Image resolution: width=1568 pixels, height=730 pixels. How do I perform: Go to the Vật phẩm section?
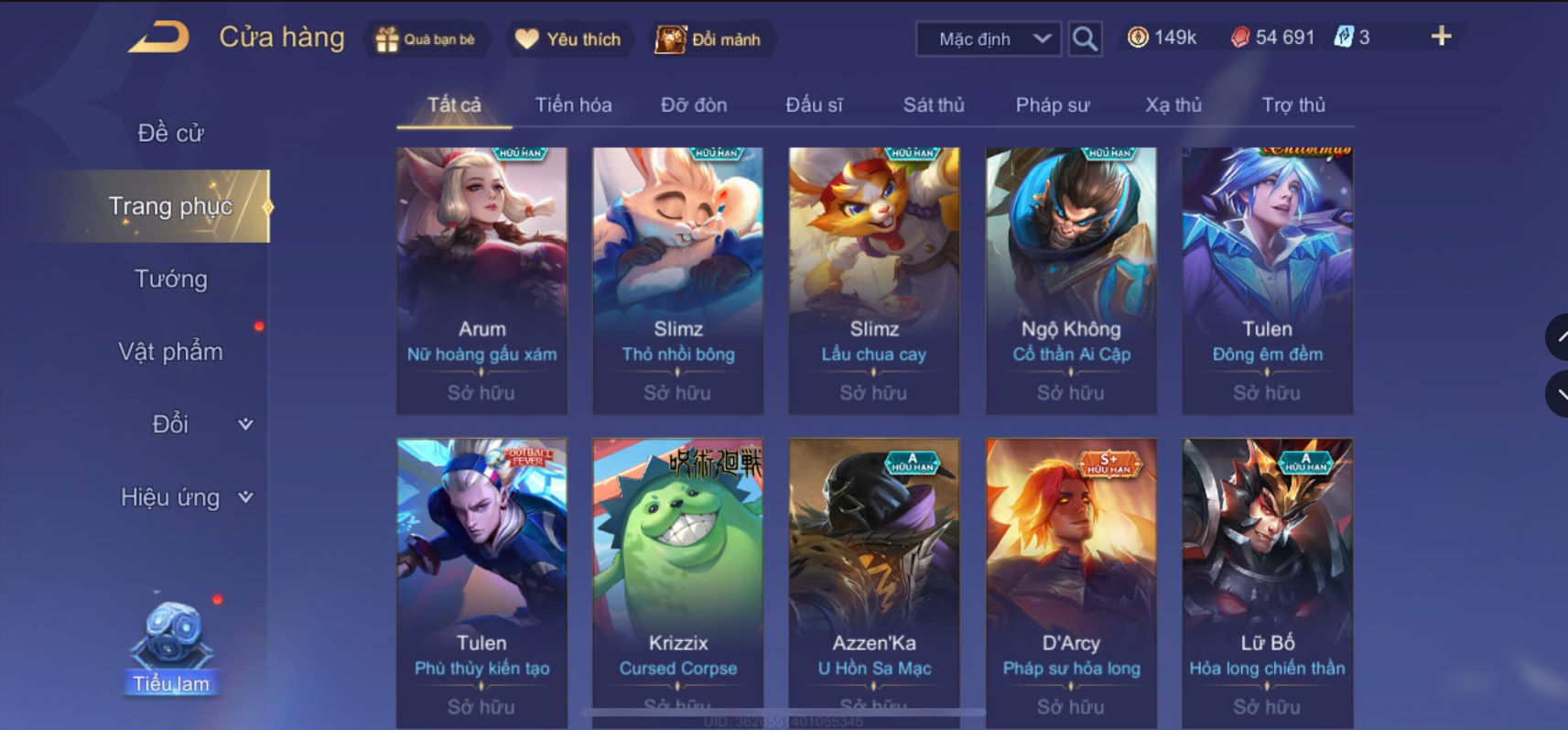pos(171,352)
